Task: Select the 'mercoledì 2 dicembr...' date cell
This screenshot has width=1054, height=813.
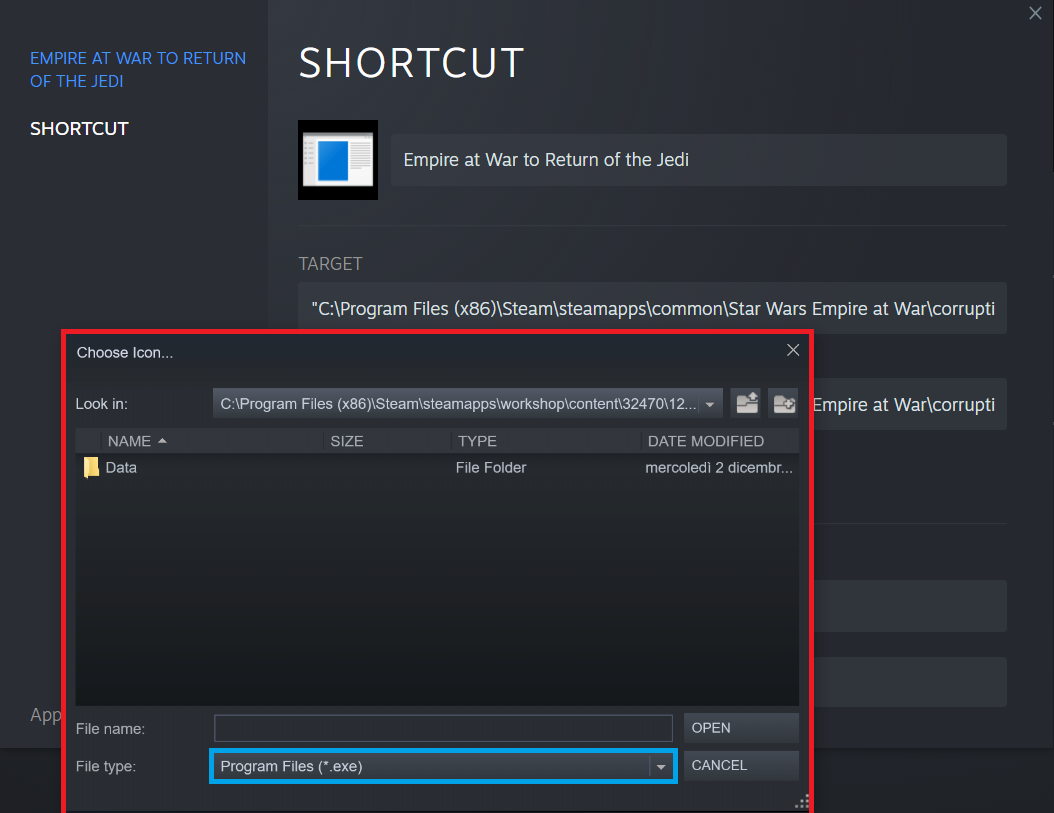Action: (719, 467)
